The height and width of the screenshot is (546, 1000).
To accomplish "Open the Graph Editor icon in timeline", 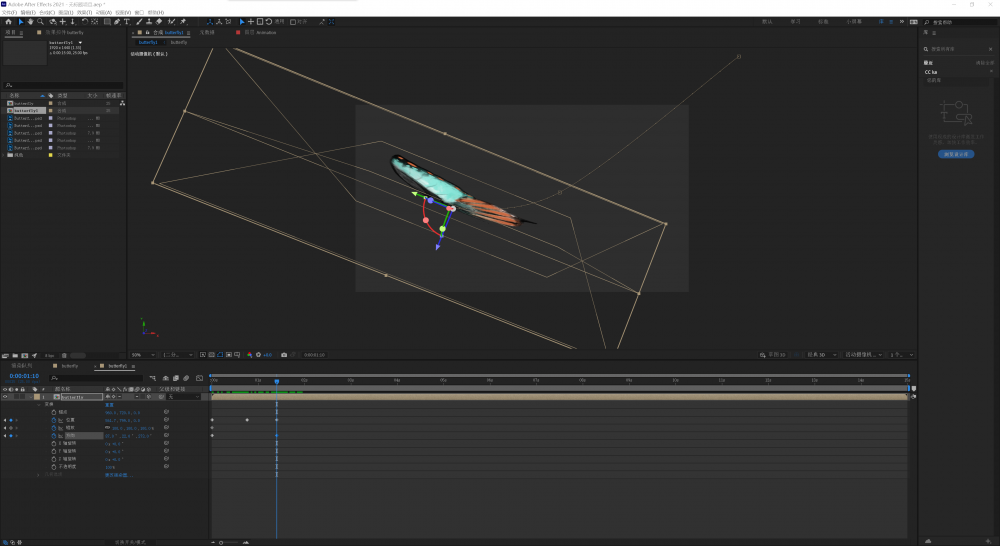I will (199, 378).
